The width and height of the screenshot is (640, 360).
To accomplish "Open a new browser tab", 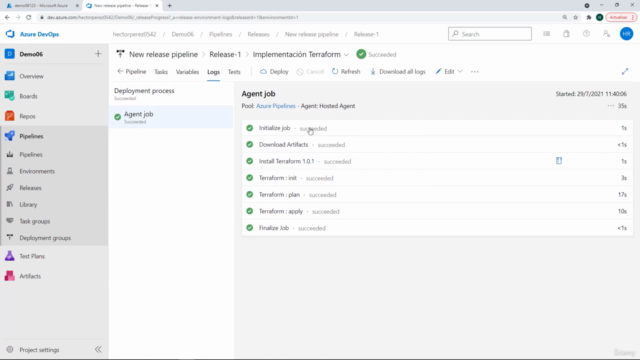I will (x=169, y=6).
